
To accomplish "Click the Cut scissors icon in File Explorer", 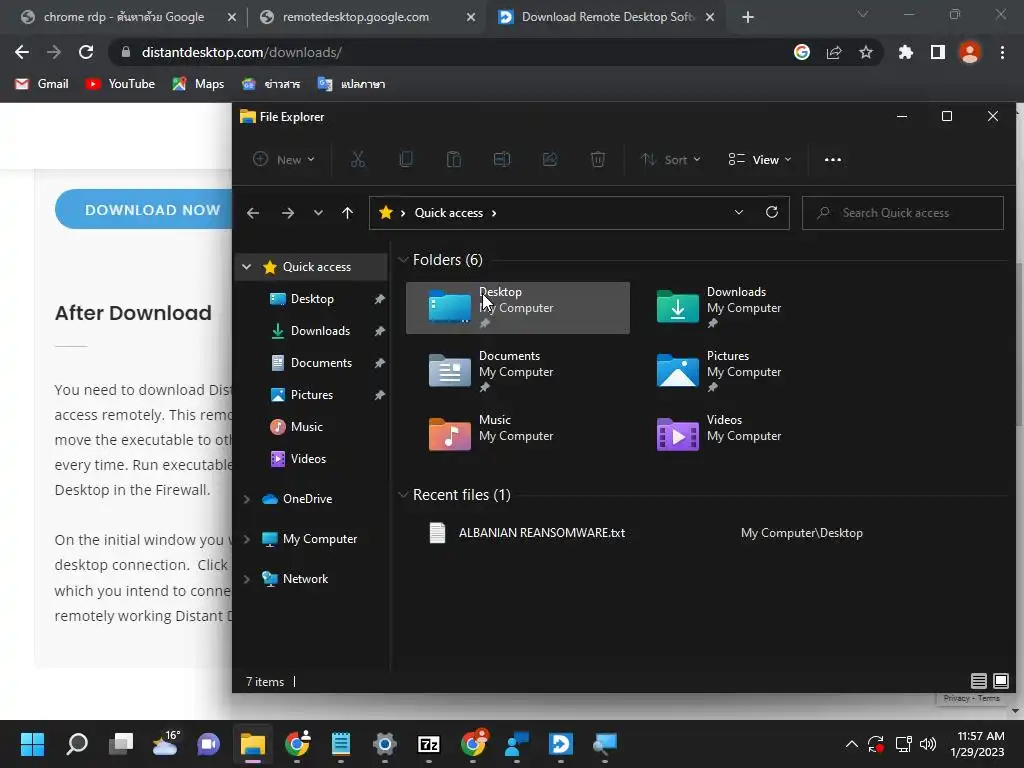I will pos(358,159).
